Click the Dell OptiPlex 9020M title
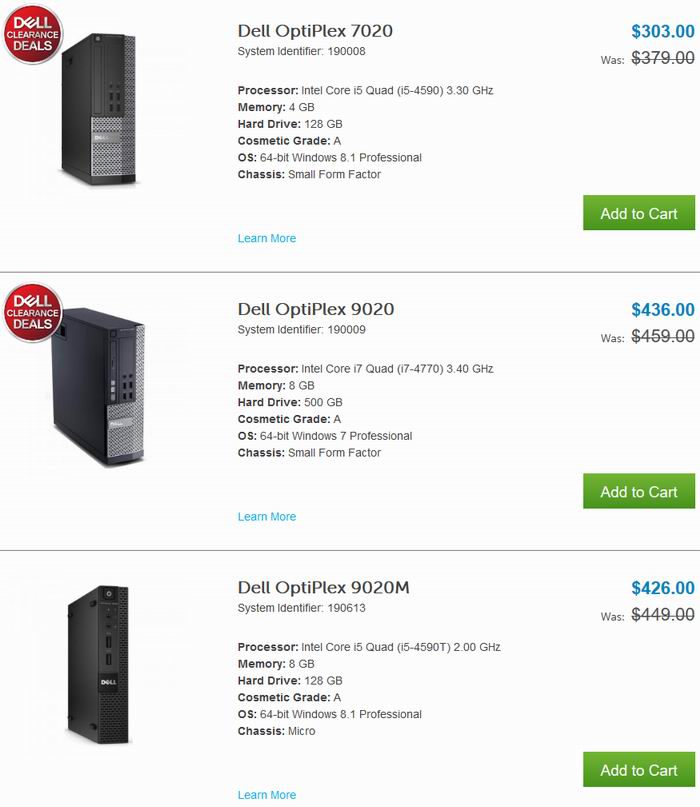 324,588
